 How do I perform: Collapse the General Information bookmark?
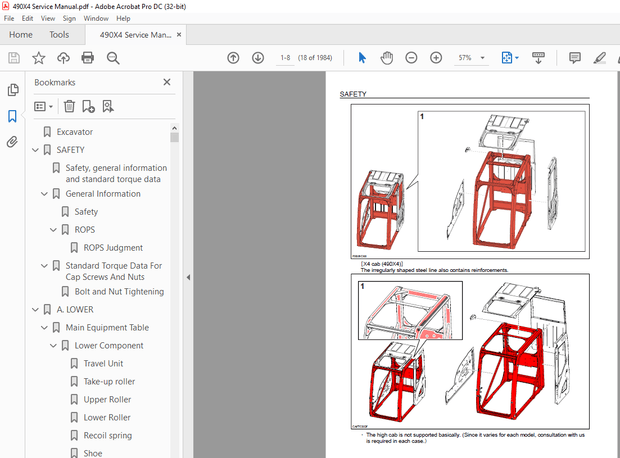point(45,194)
